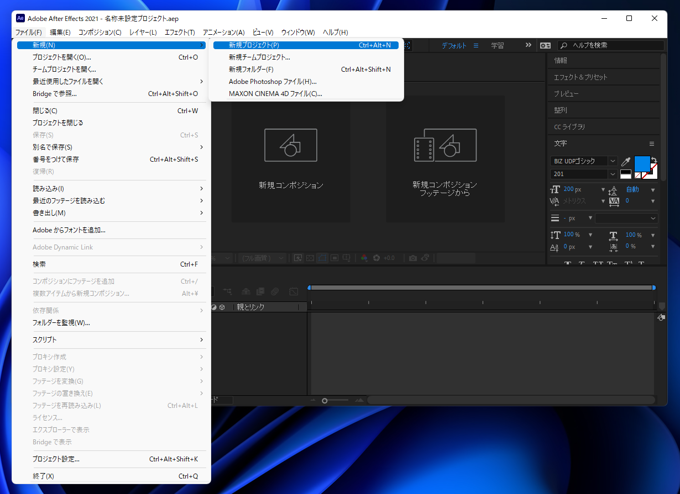This screenshot has height=494, width=680.
Task: Open the エフェクト(T) menu
Action: point(180,33)
